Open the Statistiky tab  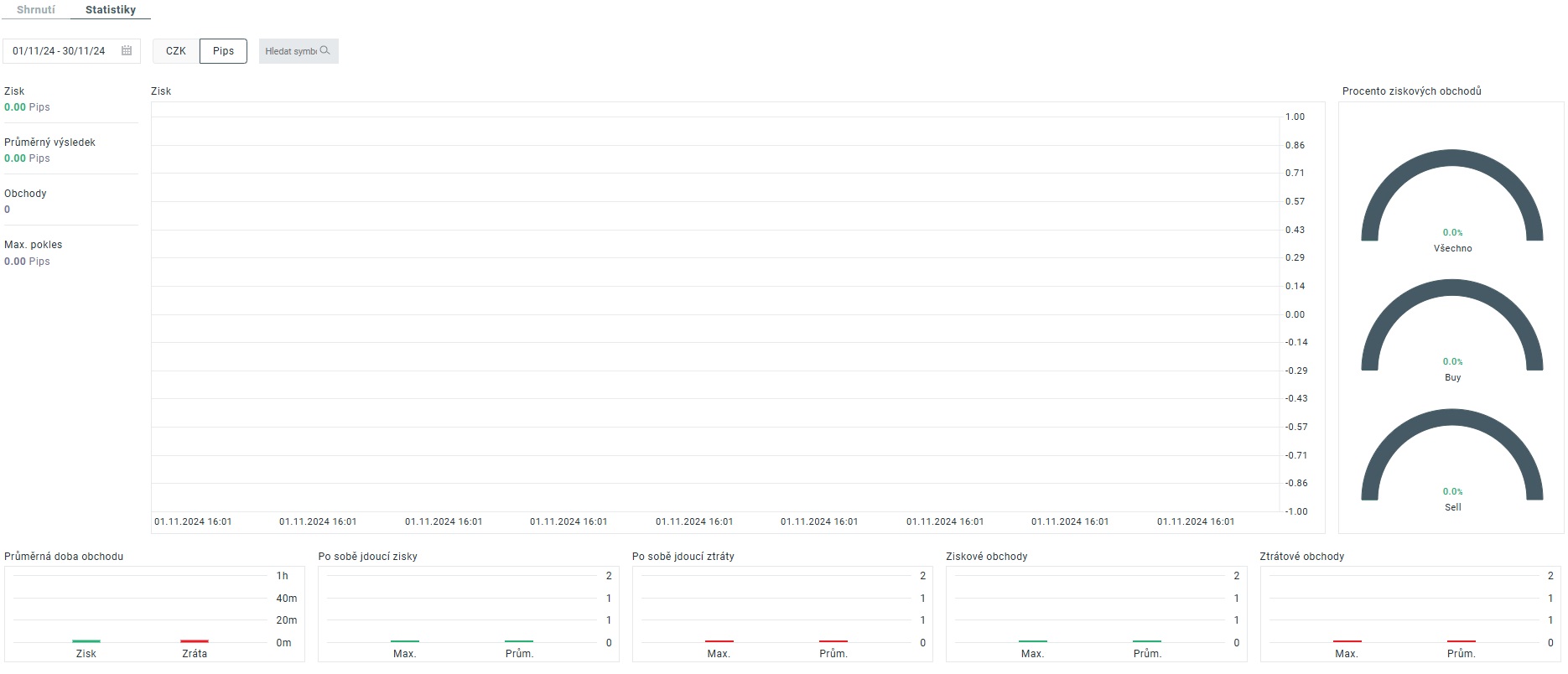click(111, 10)
